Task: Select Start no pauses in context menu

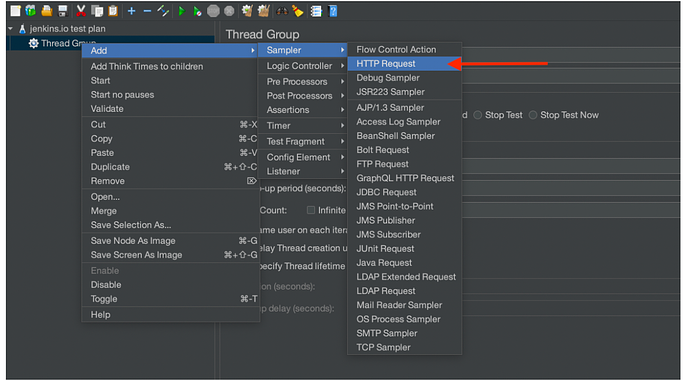Action: [x=170, y=95]
